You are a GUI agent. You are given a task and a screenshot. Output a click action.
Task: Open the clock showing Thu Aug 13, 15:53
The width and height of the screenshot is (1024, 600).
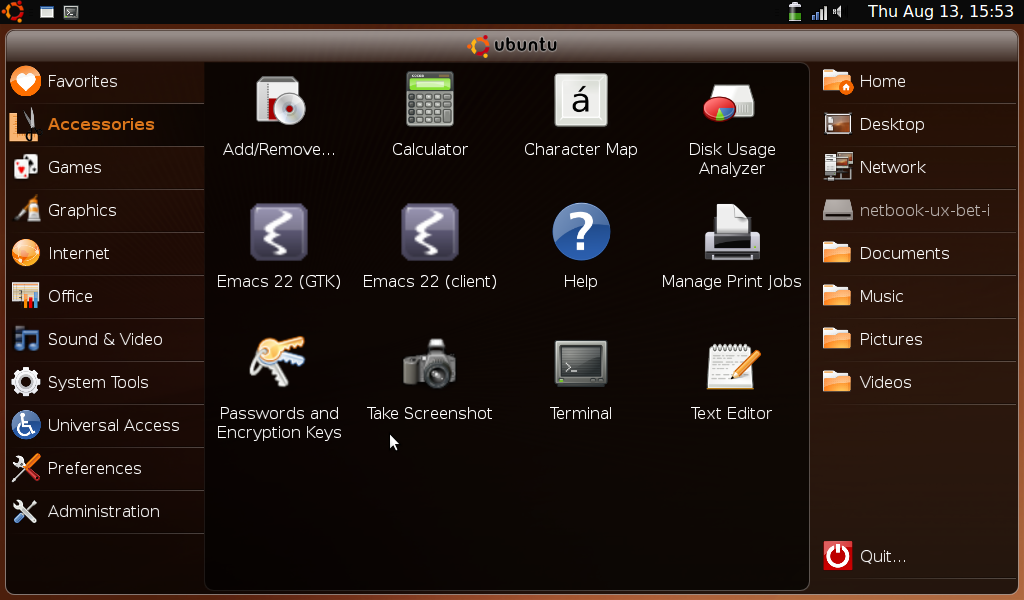coord(940,12)
